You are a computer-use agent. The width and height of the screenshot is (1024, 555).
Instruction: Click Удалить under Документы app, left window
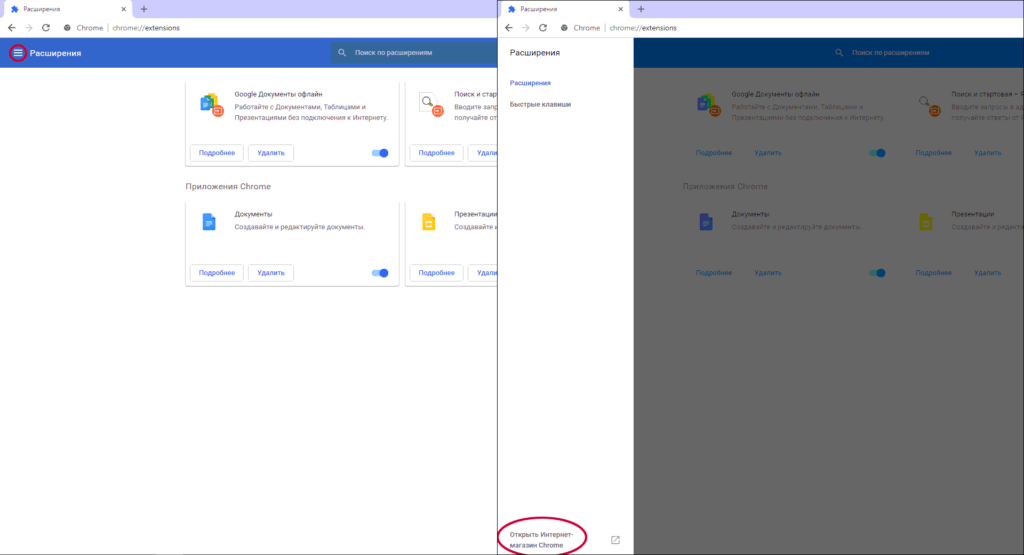coord(270,273)
